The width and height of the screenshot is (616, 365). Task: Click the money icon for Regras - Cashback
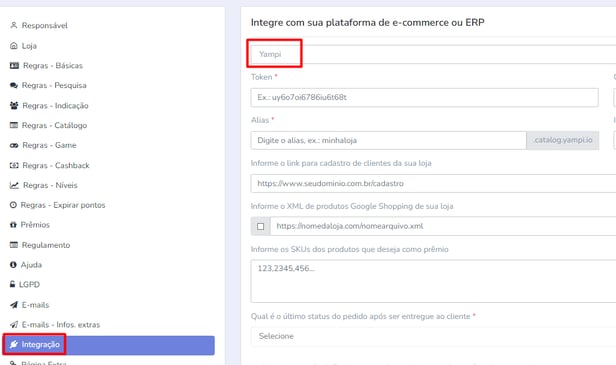tap(14, 165)
